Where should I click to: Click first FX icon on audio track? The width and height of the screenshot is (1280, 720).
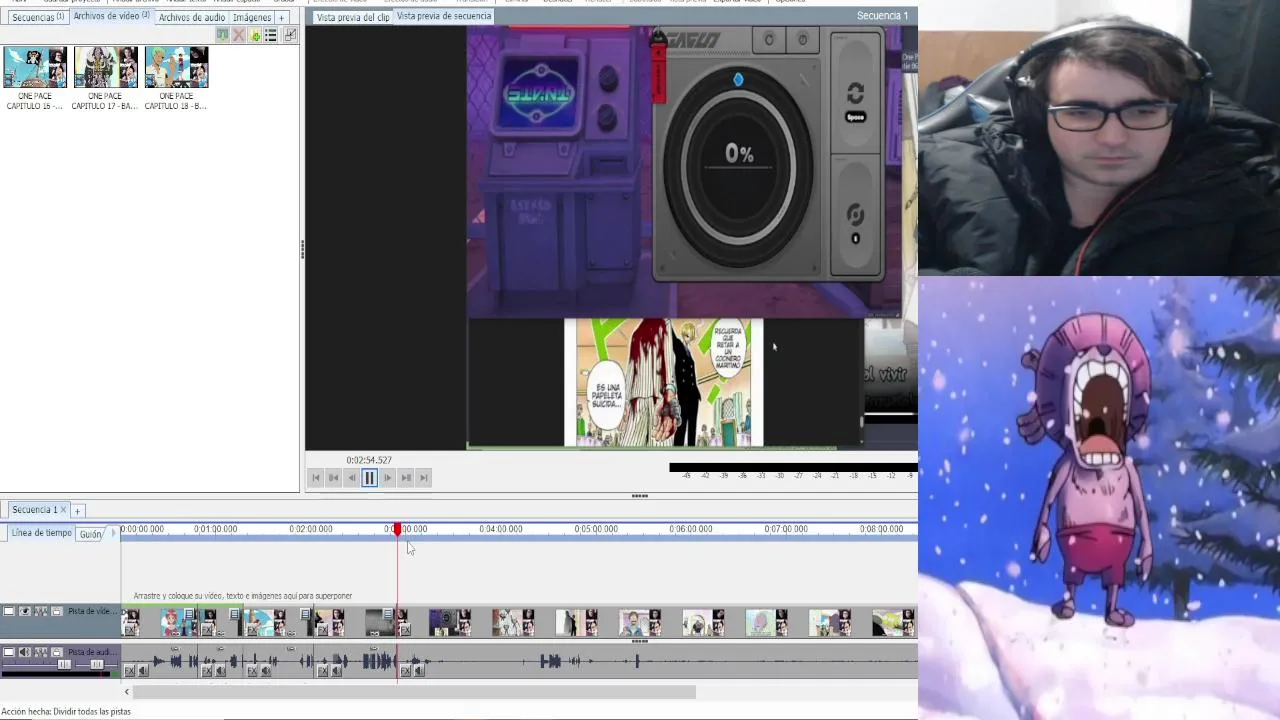[x=129, y=670]
